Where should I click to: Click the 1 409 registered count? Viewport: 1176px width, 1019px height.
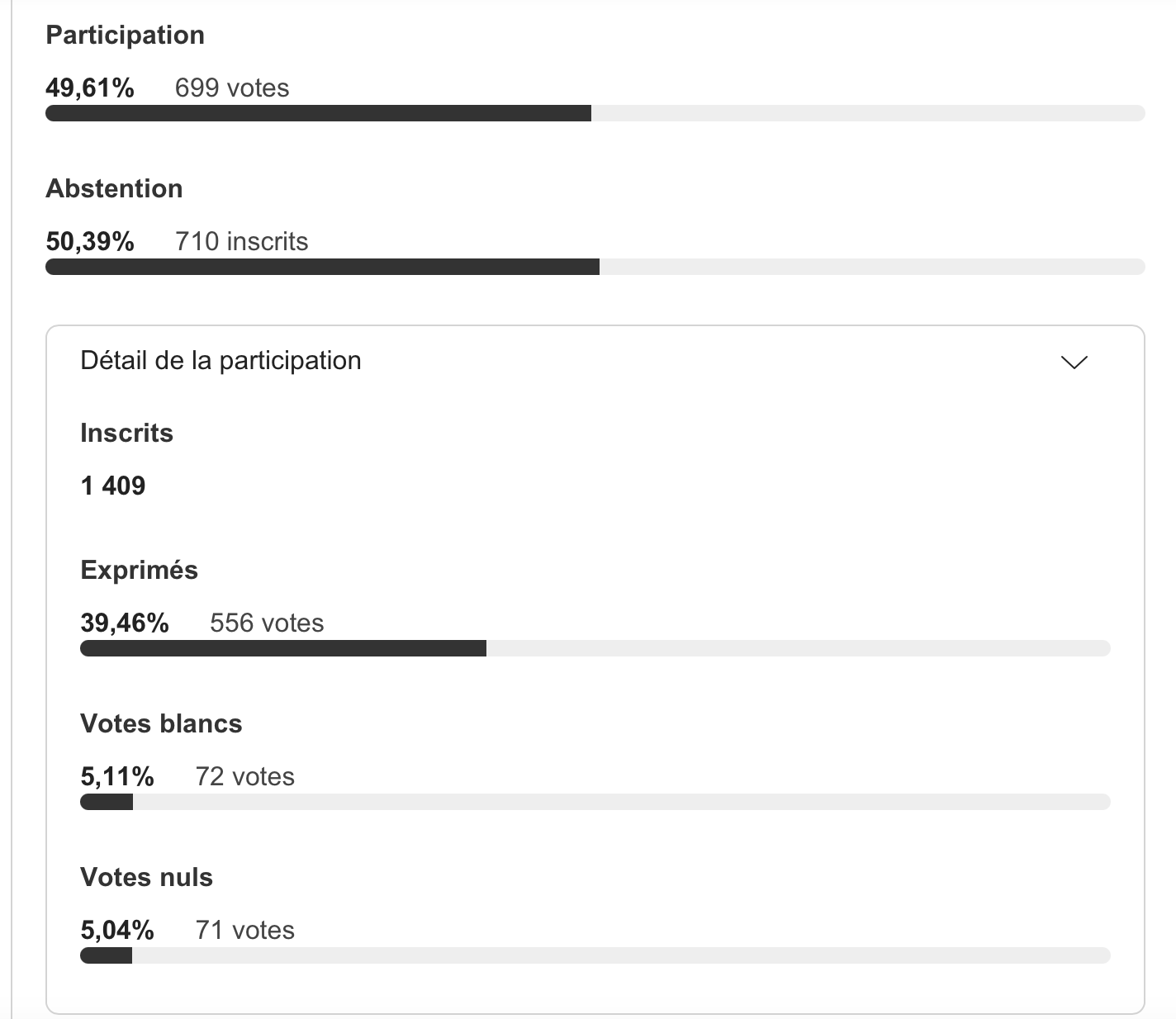coord(112,486)
